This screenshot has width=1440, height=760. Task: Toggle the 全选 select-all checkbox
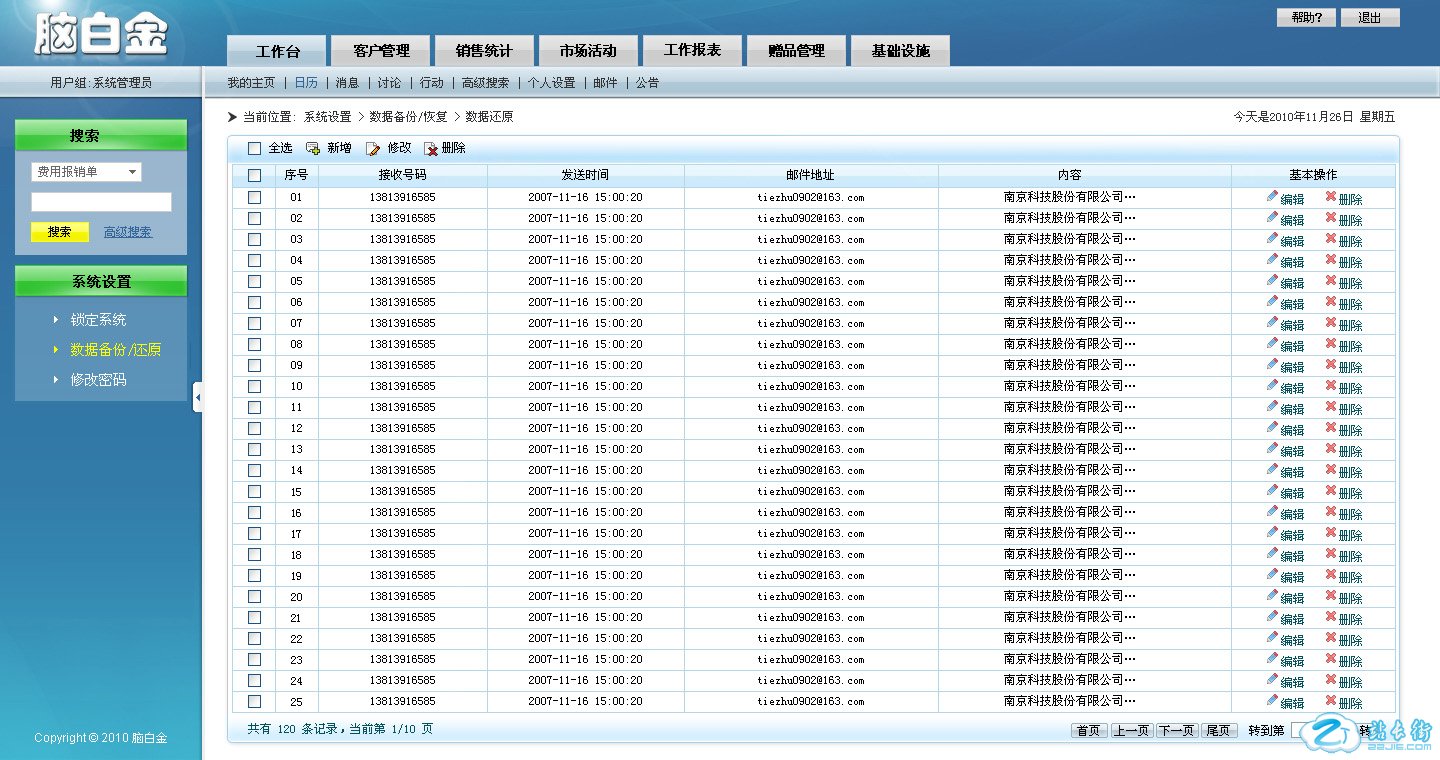(x=254, y=148)
